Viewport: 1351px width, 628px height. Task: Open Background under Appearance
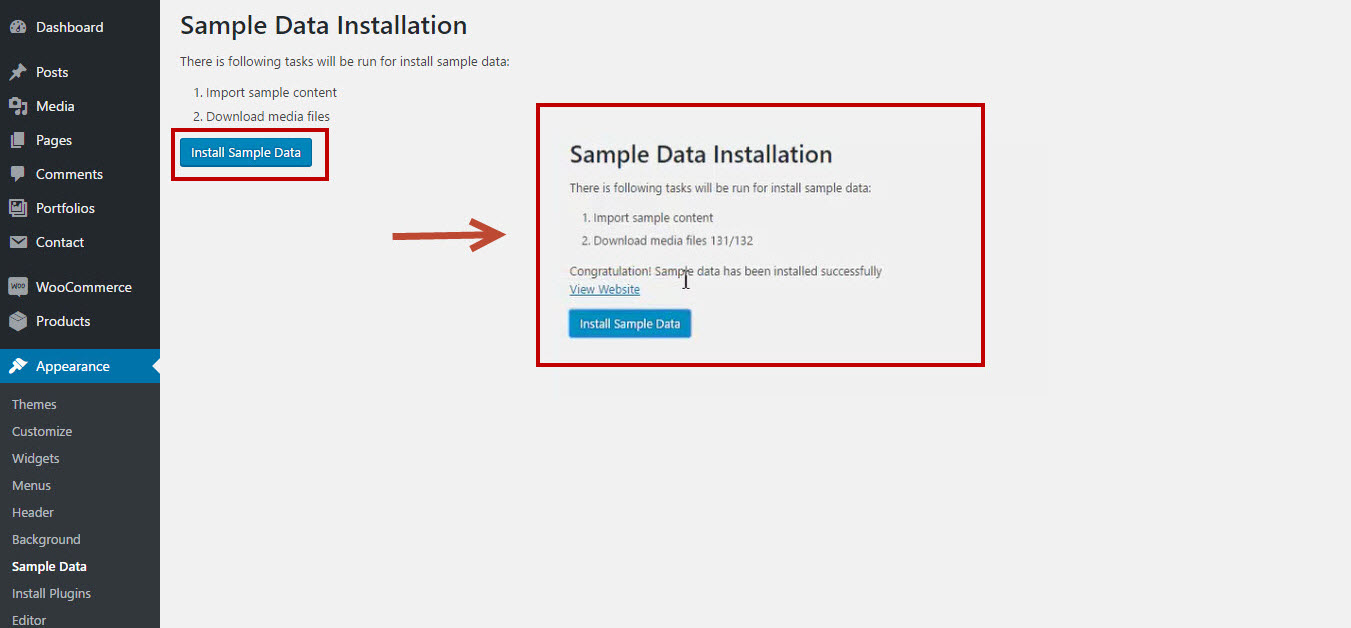tap(46, 539)
